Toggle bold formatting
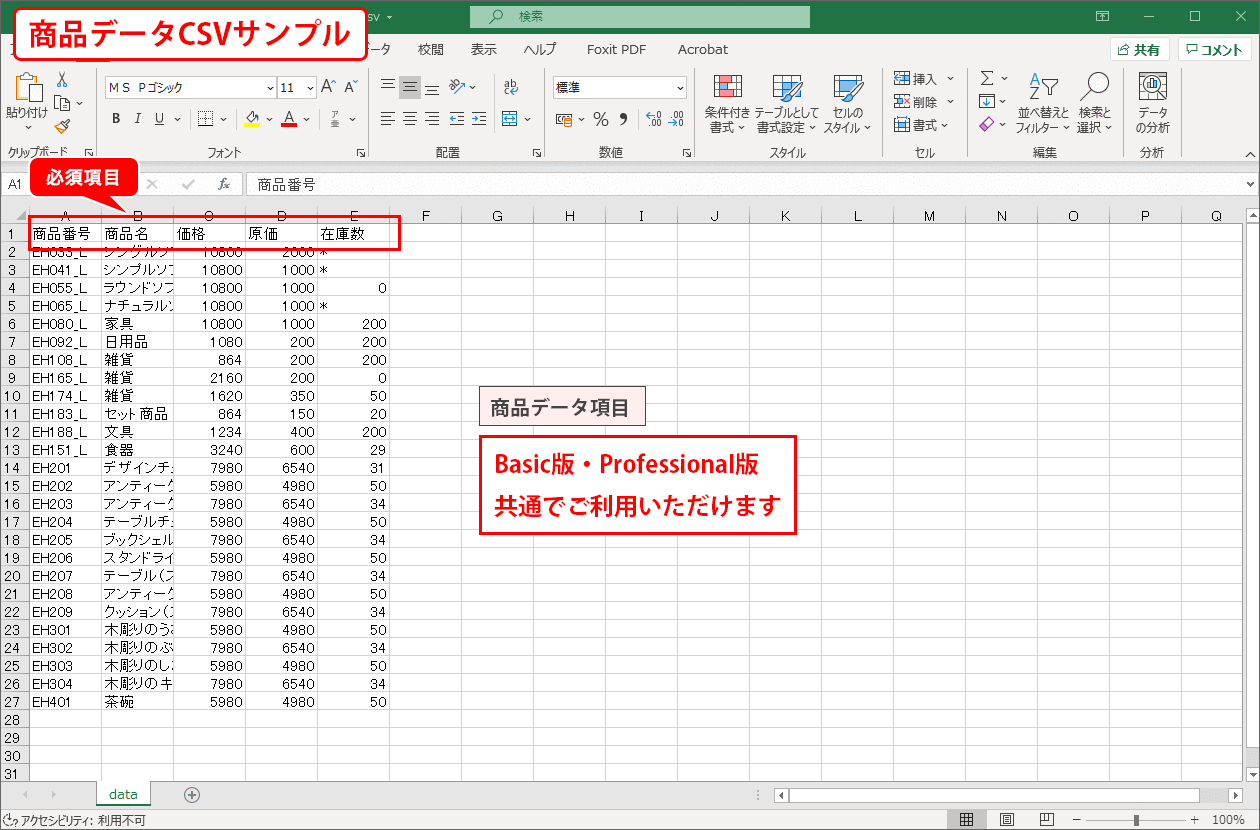Viewport: 1260px width, 830px height. click(116, 120)
